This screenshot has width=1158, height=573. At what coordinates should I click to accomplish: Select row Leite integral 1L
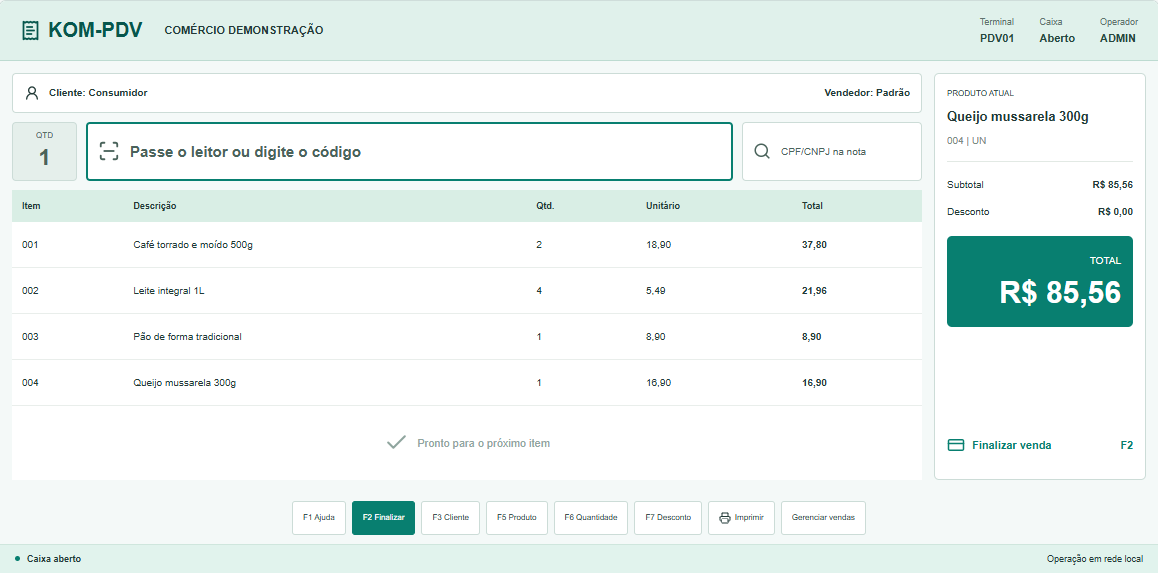point(467,291)
